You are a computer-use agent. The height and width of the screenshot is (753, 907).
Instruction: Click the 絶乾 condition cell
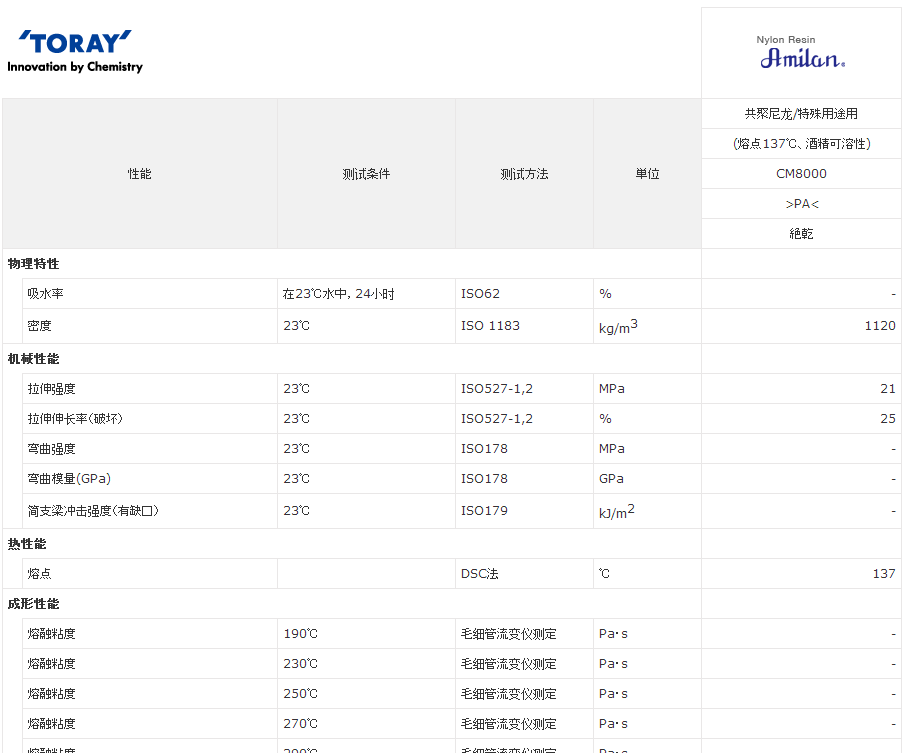[x=801, y=234]
